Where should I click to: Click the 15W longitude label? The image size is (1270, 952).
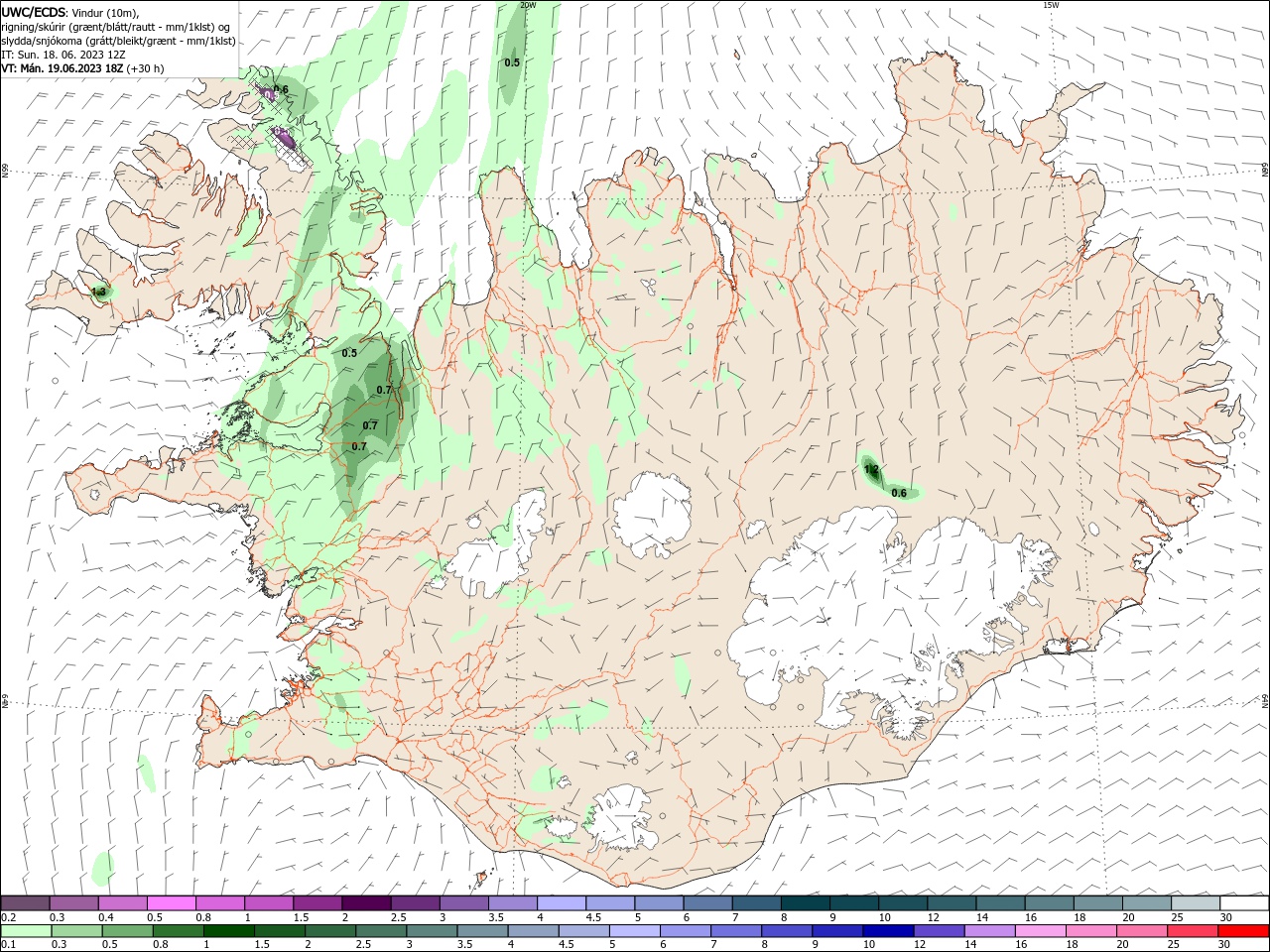tap(1051, 5)
